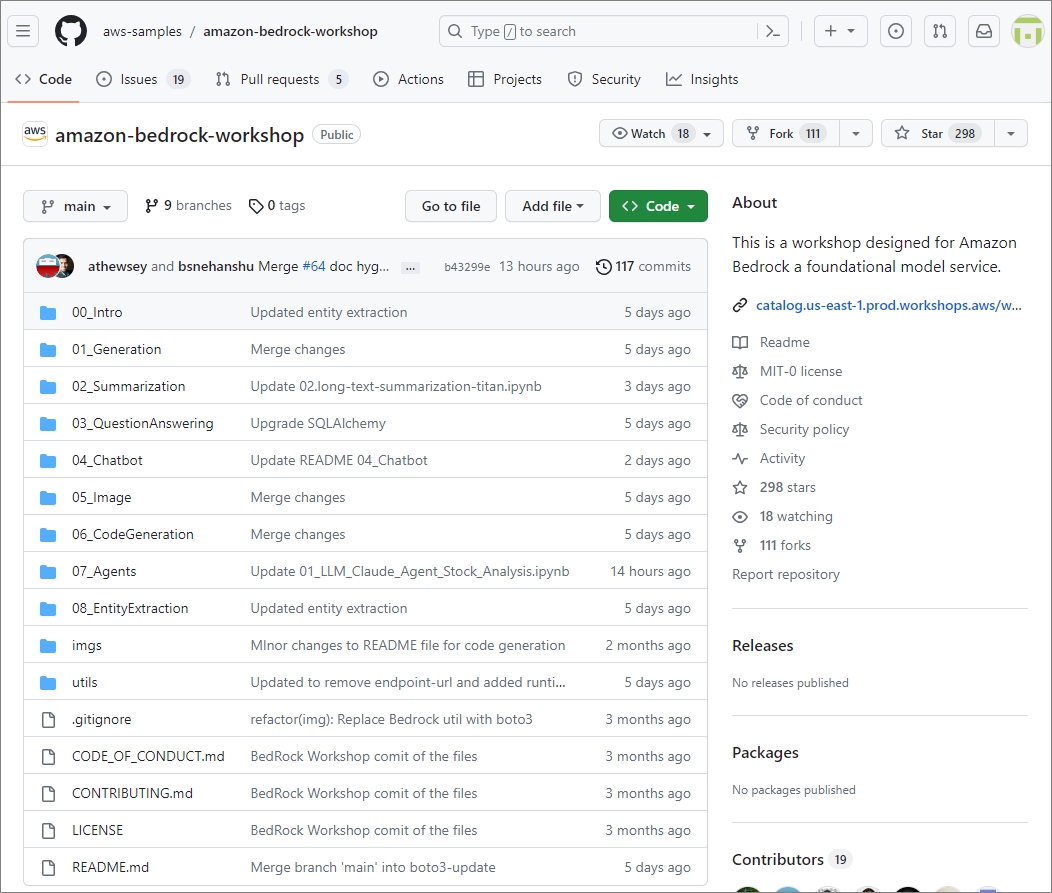Open the CODE_OF_CONDUCT.md file
The image size is (1052, 893).
(x=148, y=756)
